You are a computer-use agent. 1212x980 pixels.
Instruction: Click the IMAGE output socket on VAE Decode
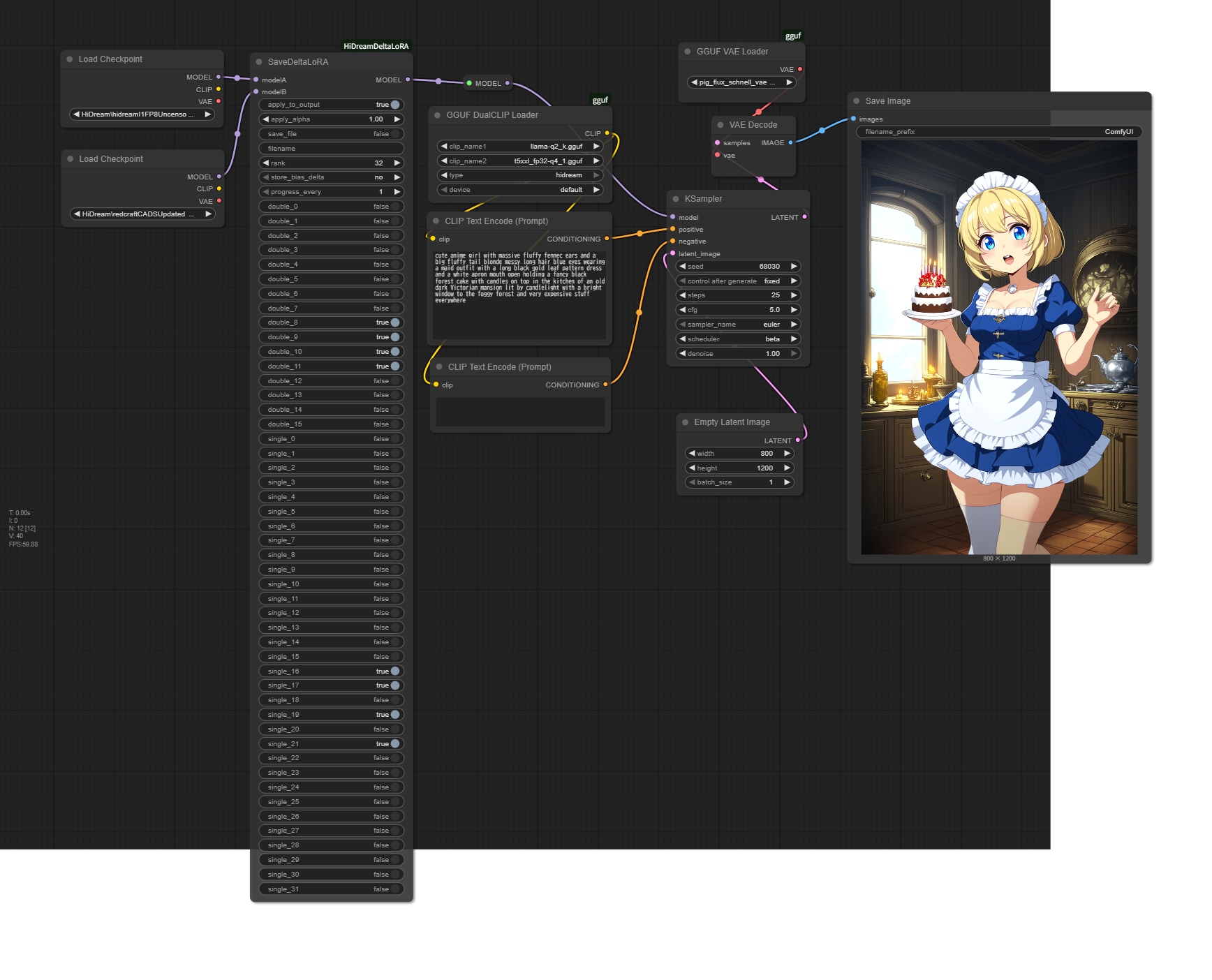(790, 142)
